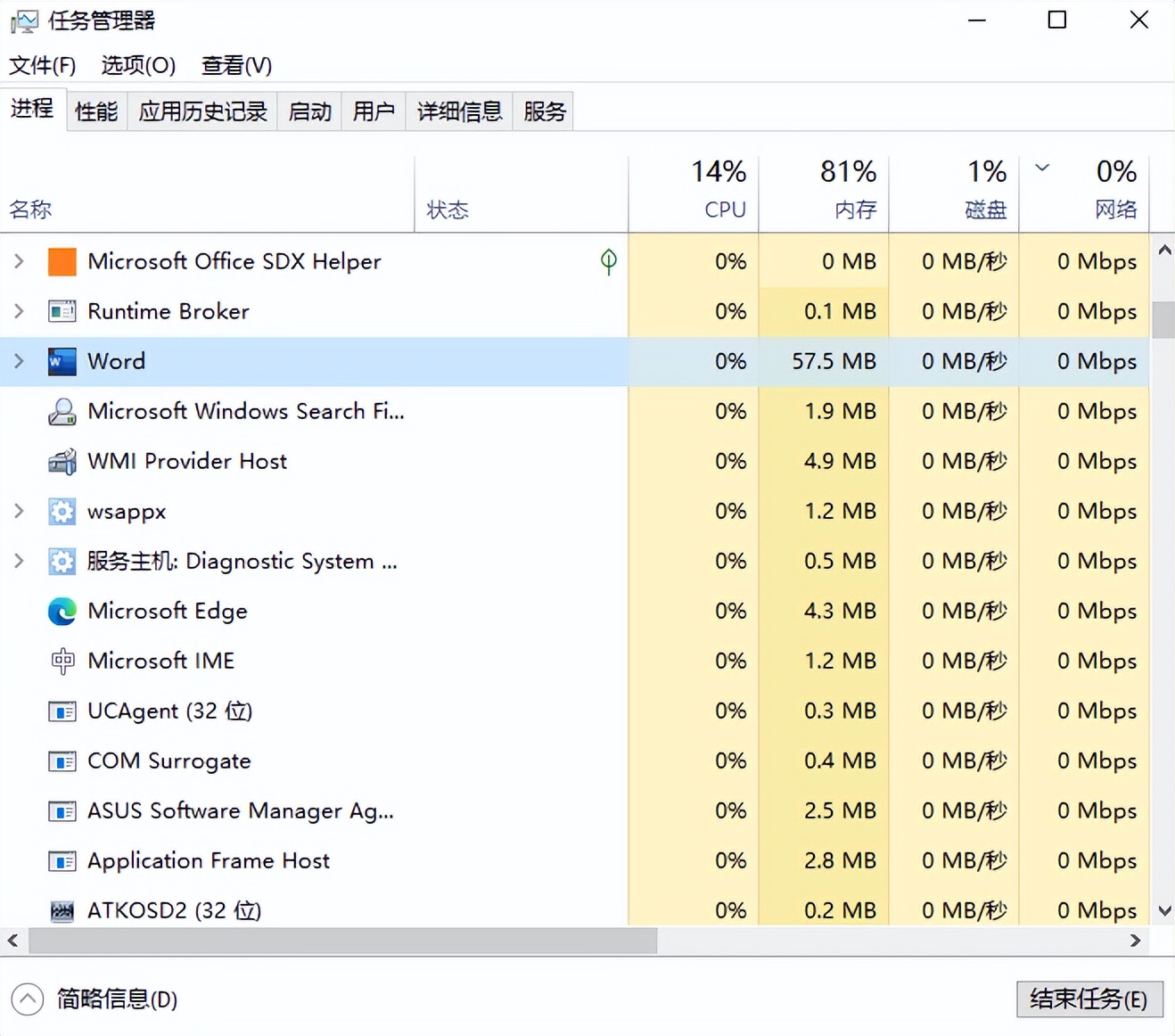1175x1036 pixels.
Task: Click the 结束任务(E) button
Action: click(1089, 999)
